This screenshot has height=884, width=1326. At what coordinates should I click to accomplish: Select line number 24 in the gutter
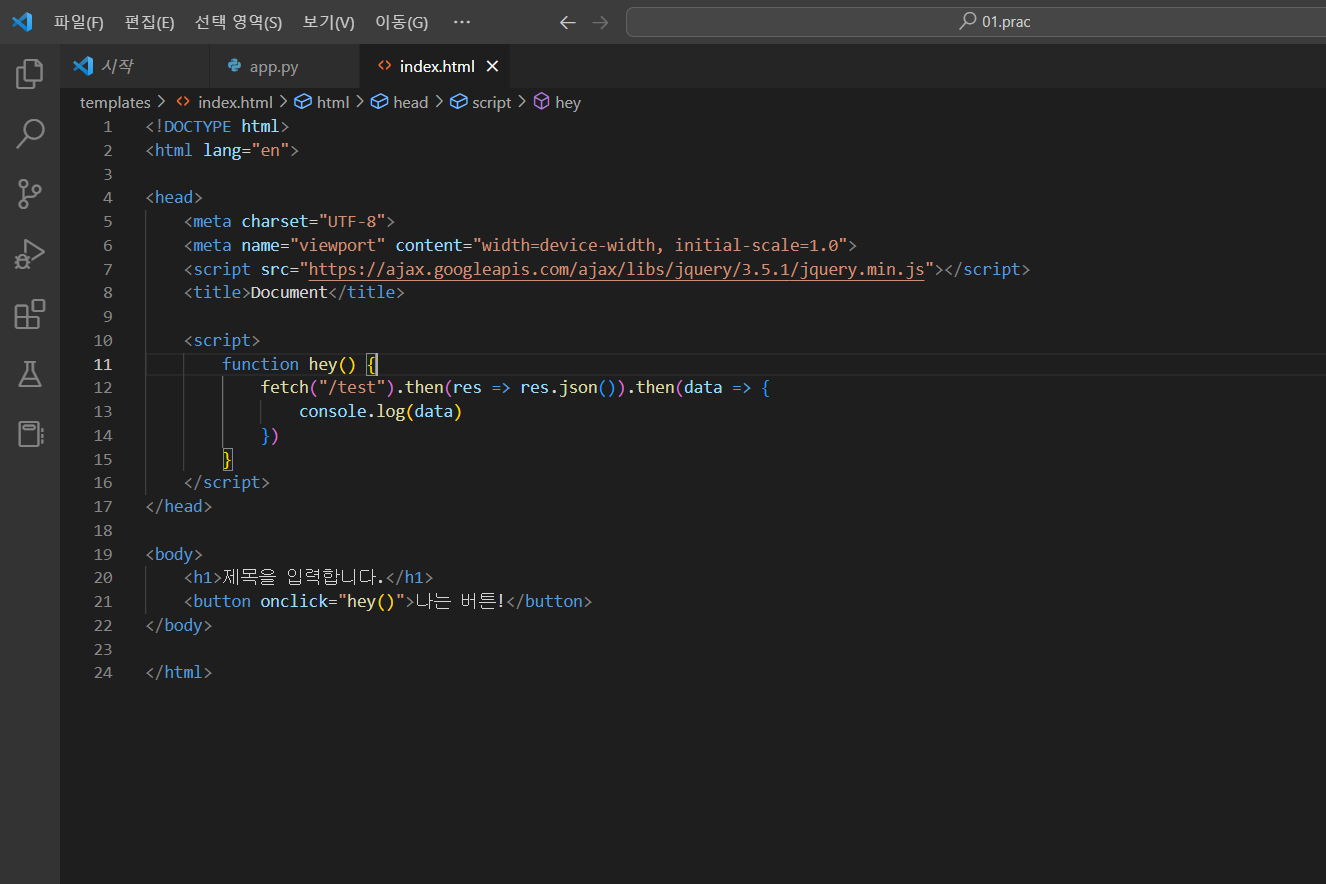(x=103, y=672)
